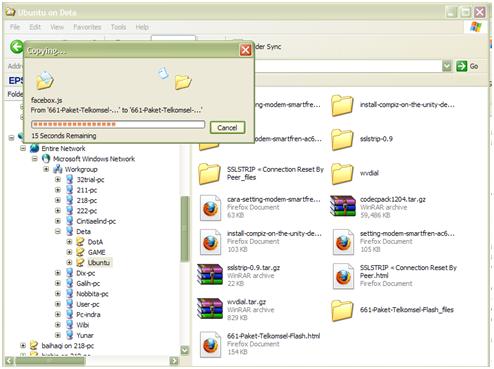Select the wvdial.tar.gz WinRAR archive icon

(210, 309)
